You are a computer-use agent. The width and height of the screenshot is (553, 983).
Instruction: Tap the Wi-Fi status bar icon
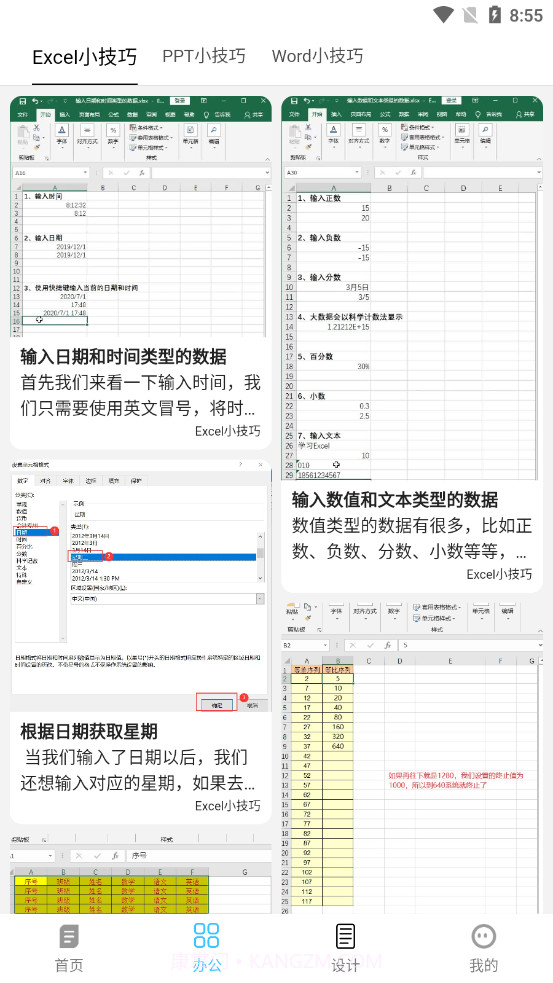[x=443, y=15]
